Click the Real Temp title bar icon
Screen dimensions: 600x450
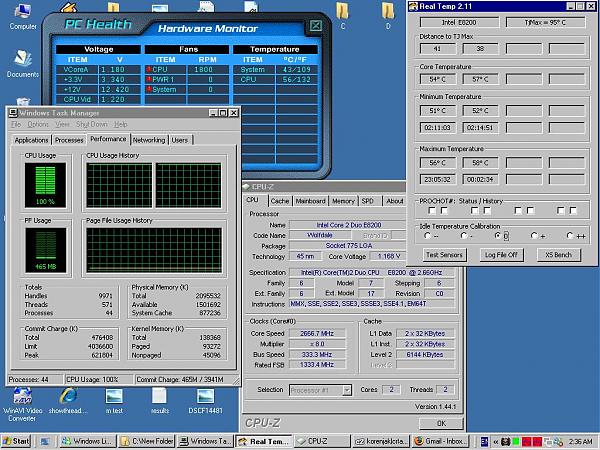[413, 7]
